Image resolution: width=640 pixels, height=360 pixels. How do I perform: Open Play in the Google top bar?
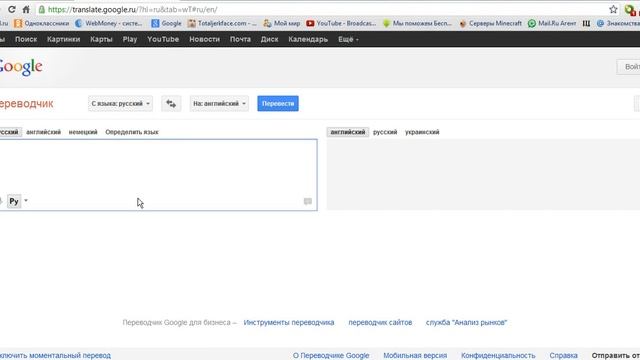130,39
